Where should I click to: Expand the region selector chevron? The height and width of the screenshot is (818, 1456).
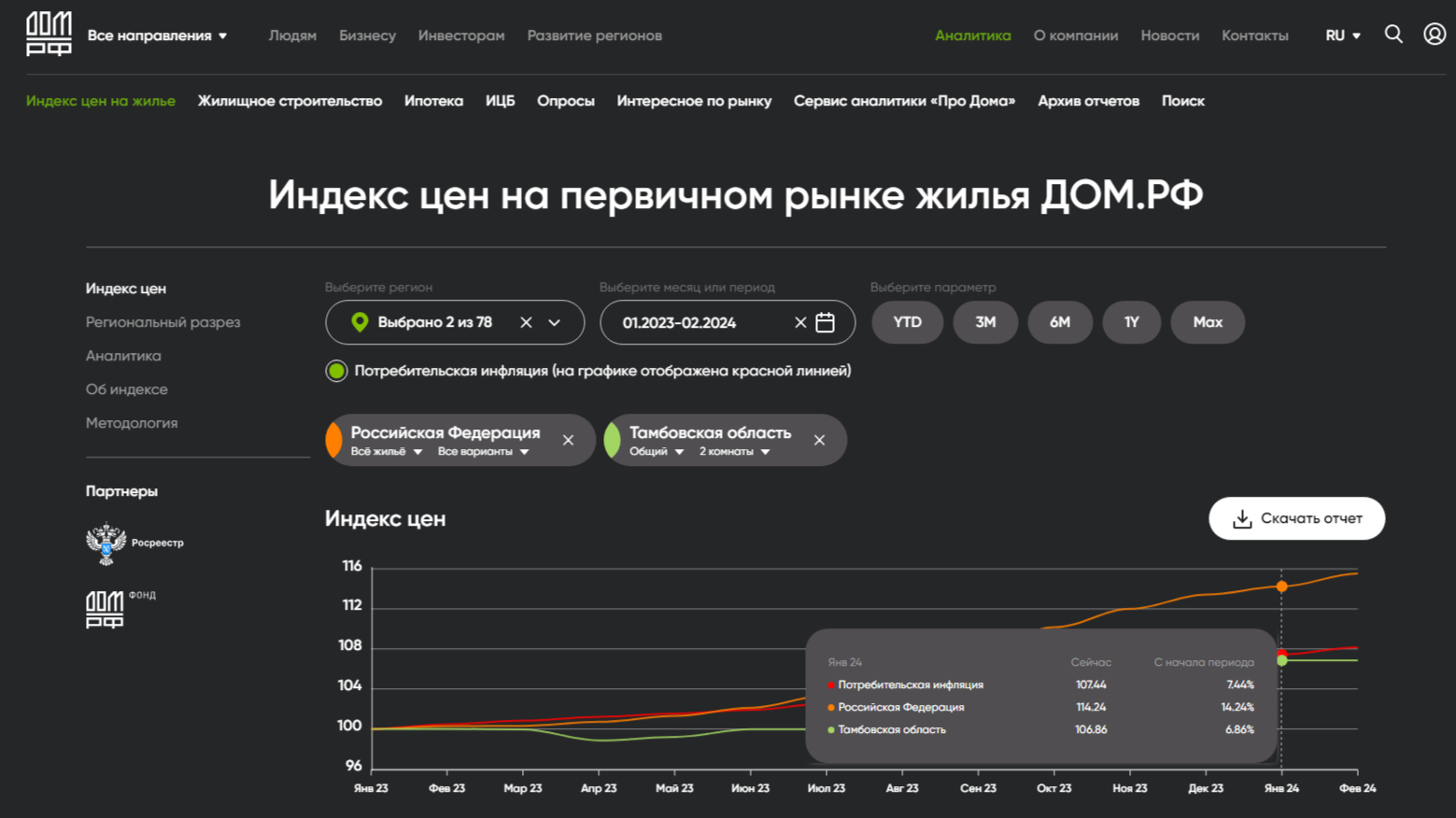click(554, 322)
